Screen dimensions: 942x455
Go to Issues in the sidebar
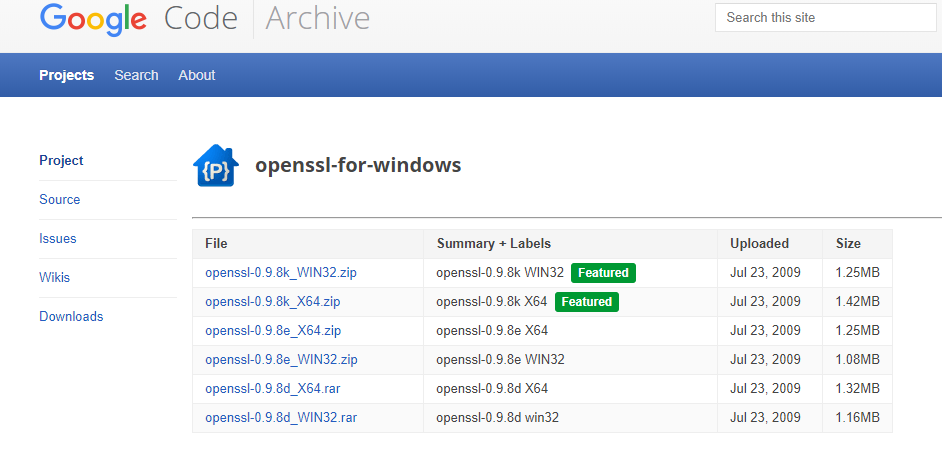(58, 239)
